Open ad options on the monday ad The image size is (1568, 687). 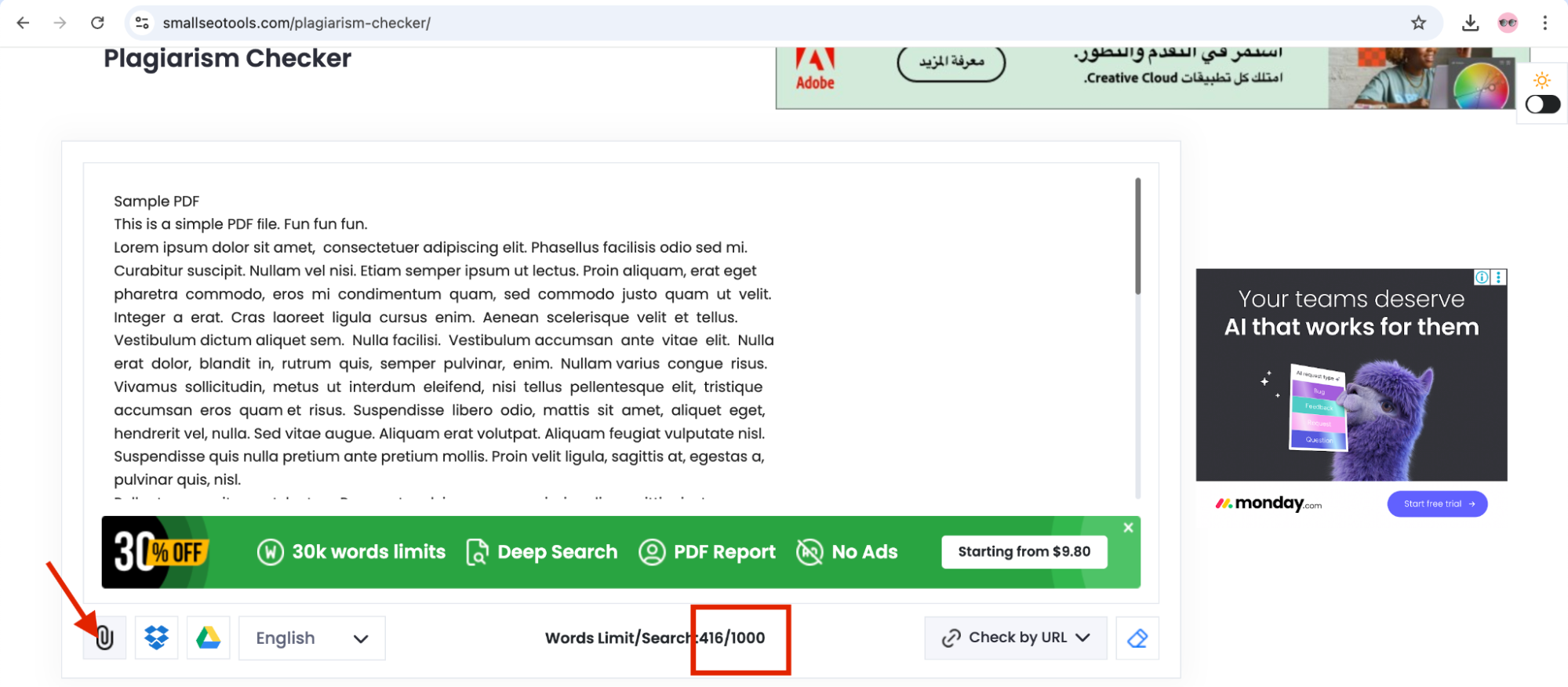[x=1498, y=277]
